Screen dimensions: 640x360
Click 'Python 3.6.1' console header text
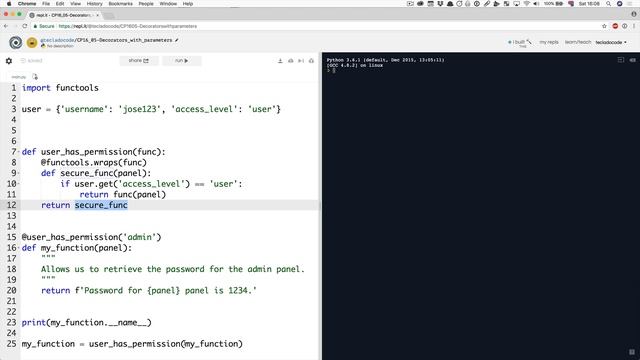tap(385, 60)
